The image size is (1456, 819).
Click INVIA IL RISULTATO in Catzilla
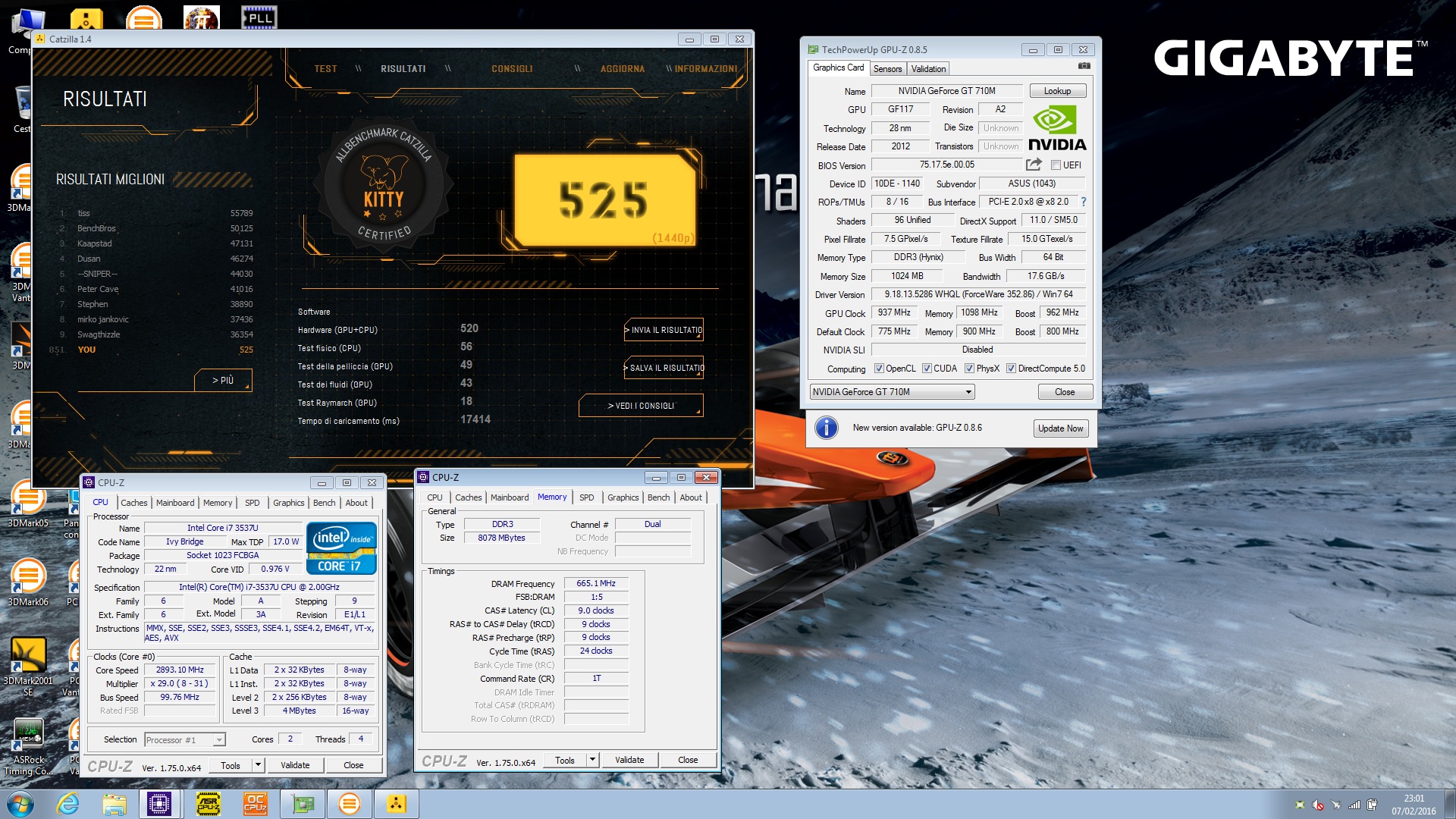pos(664,330)
